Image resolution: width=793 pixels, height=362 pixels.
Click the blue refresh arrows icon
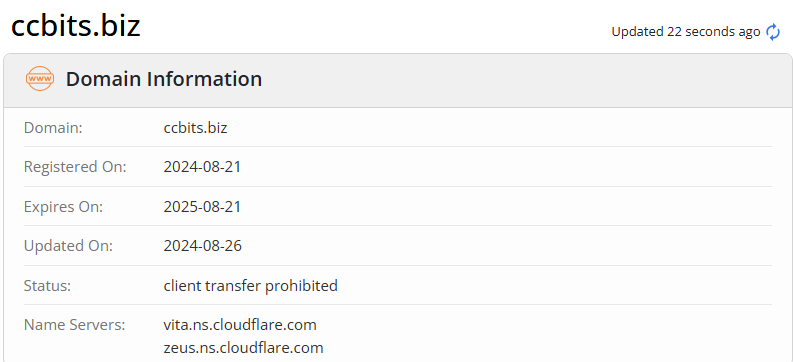coord(773,32)
